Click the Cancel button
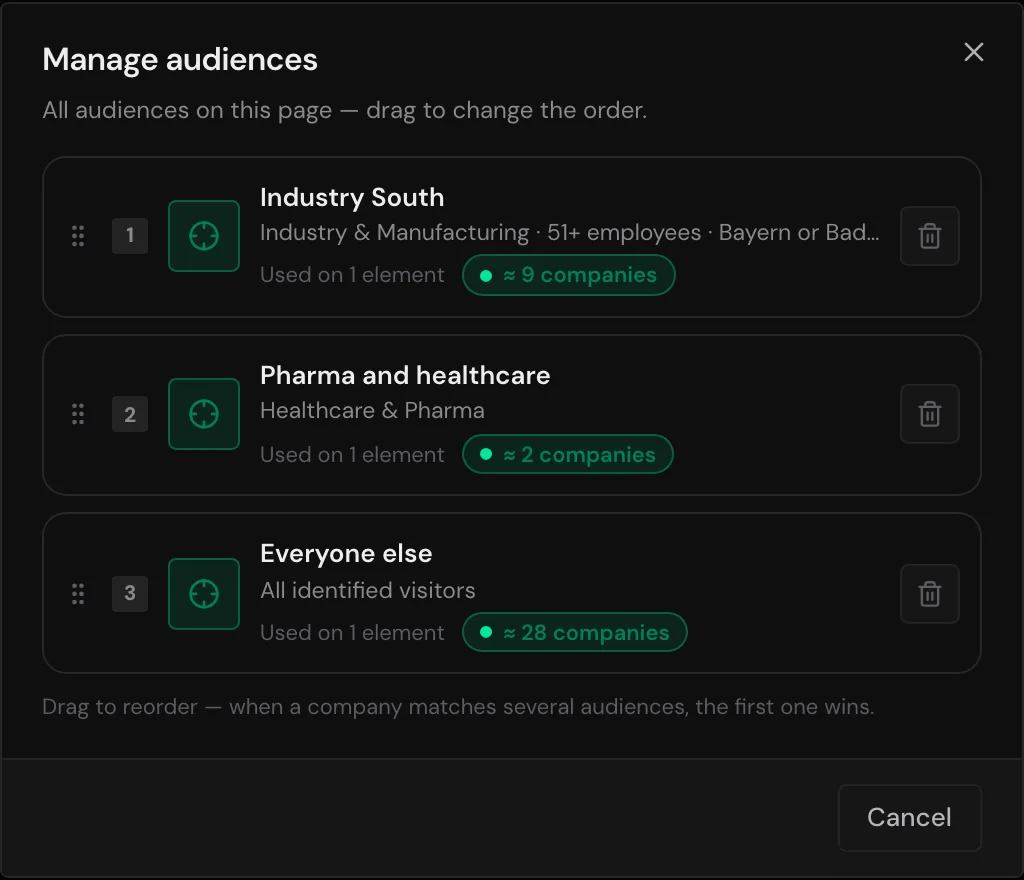This screenshot has width=1024, height=880. tap(909, 817)
